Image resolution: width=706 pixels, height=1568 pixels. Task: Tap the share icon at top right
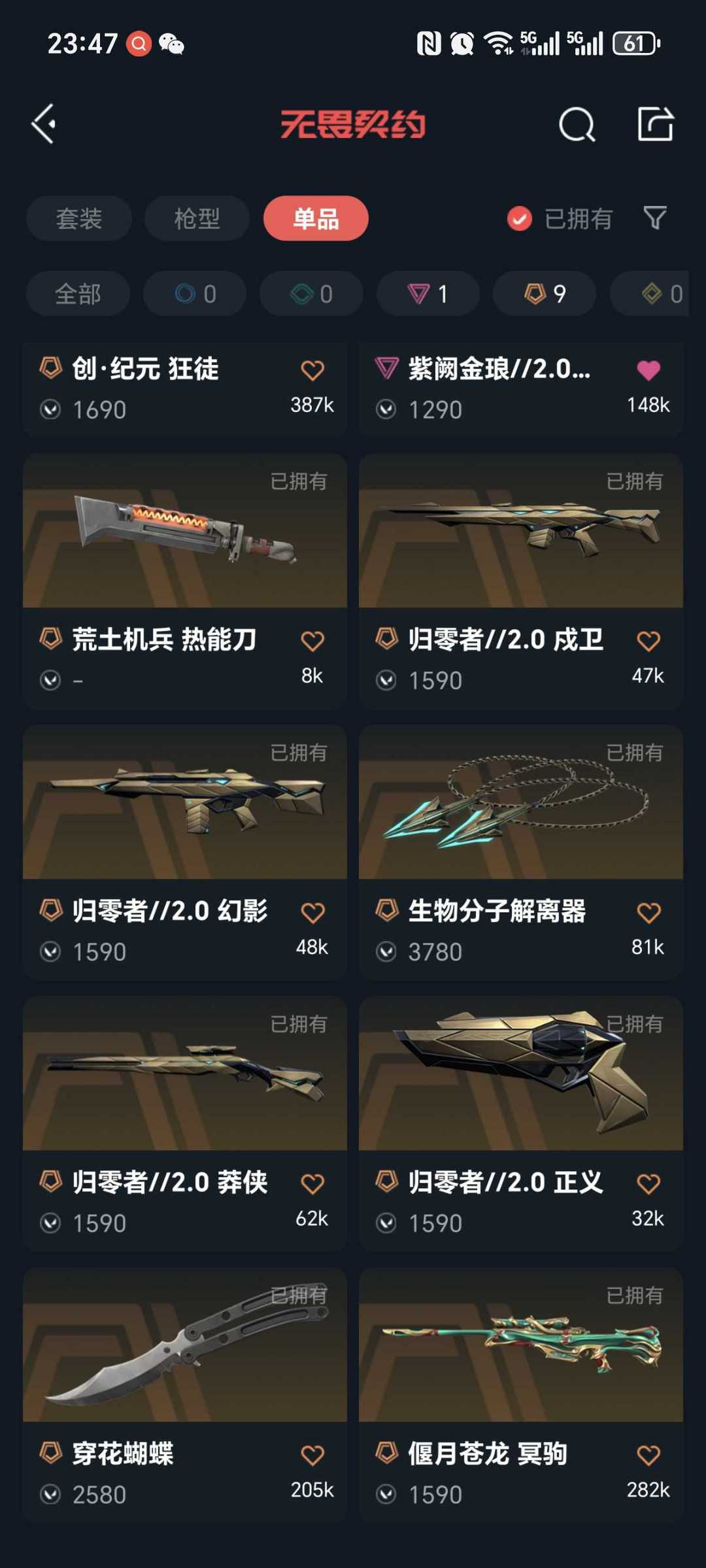(655, 124)
